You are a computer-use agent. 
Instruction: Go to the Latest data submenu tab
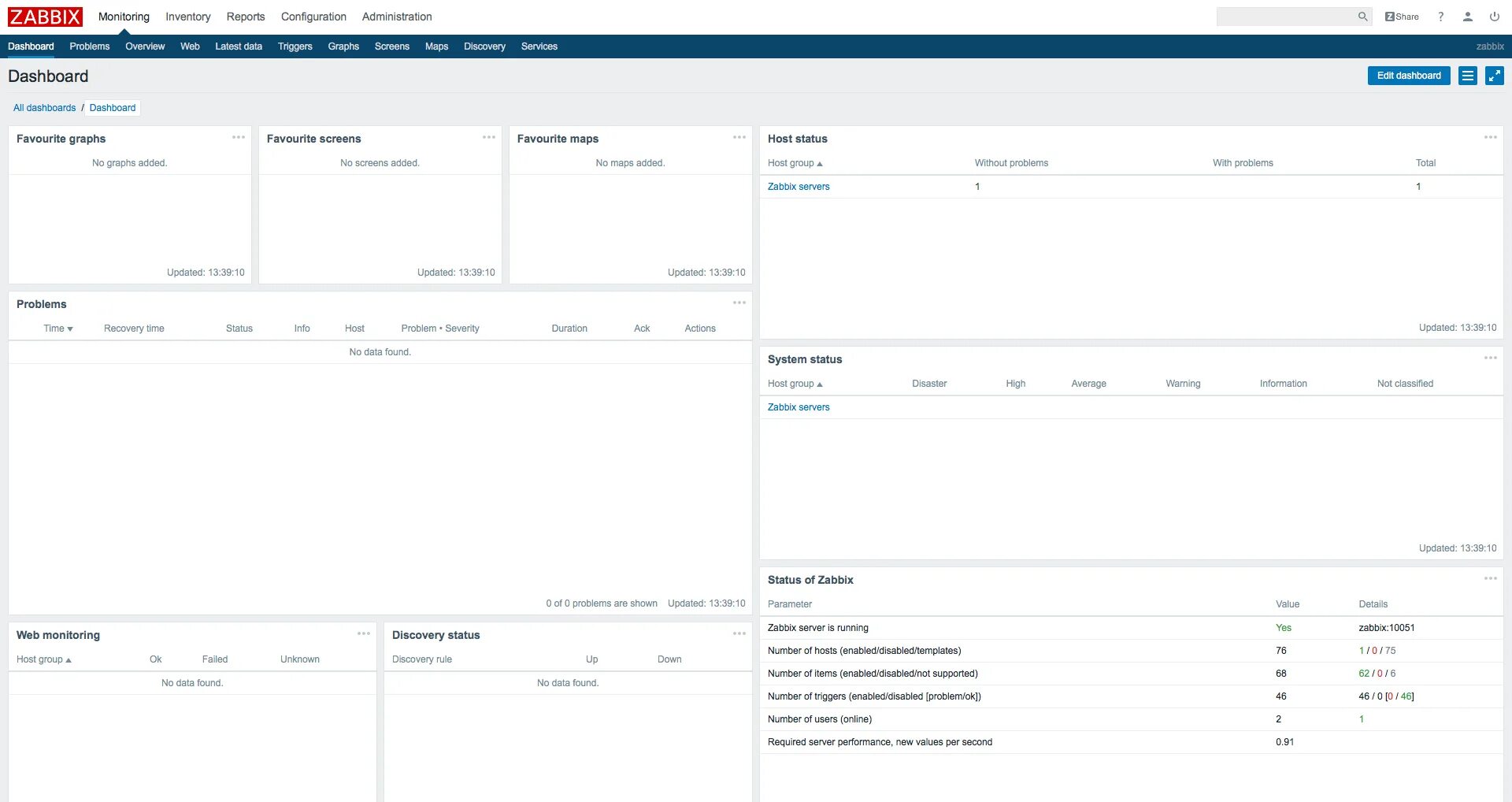(x=239, y=46)
